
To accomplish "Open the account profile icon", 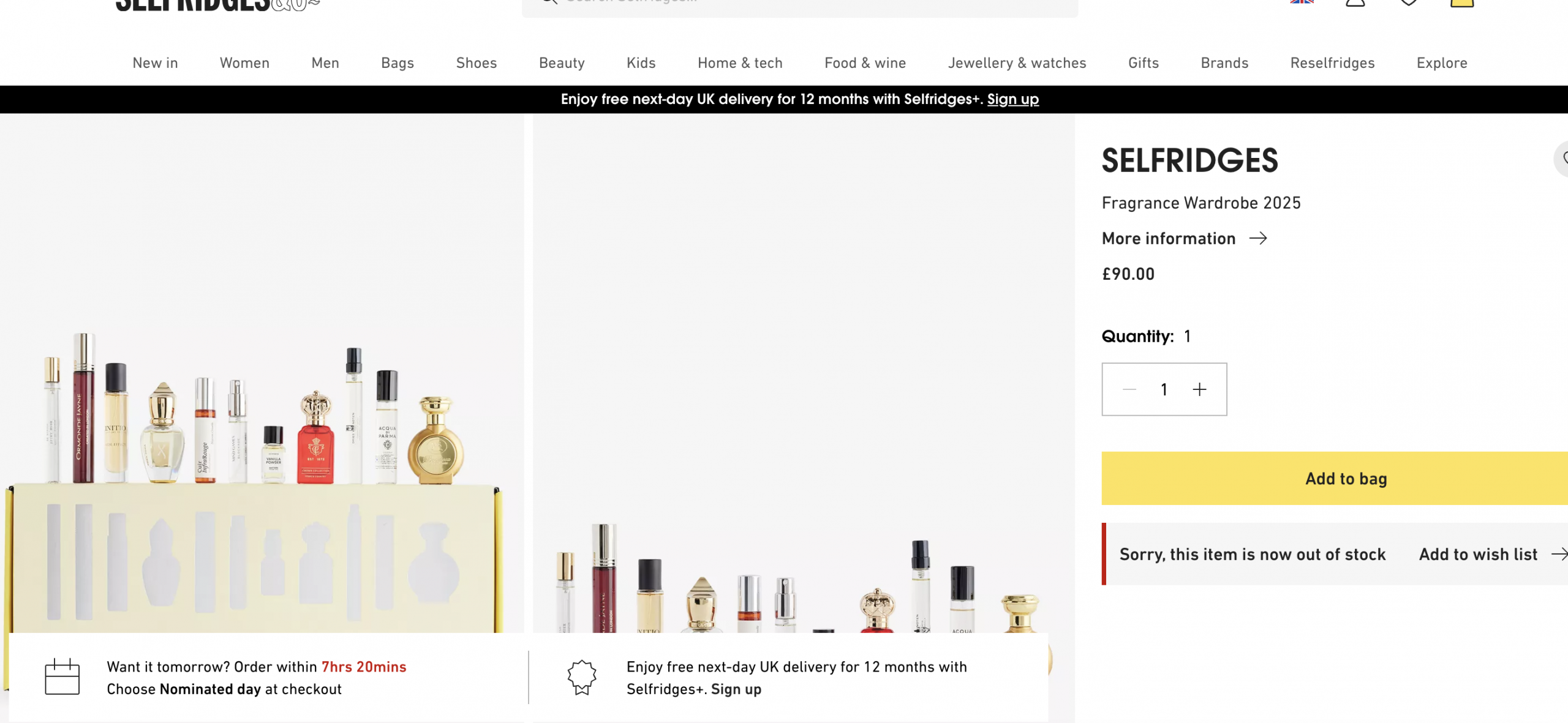I will tap(1355, 2).
